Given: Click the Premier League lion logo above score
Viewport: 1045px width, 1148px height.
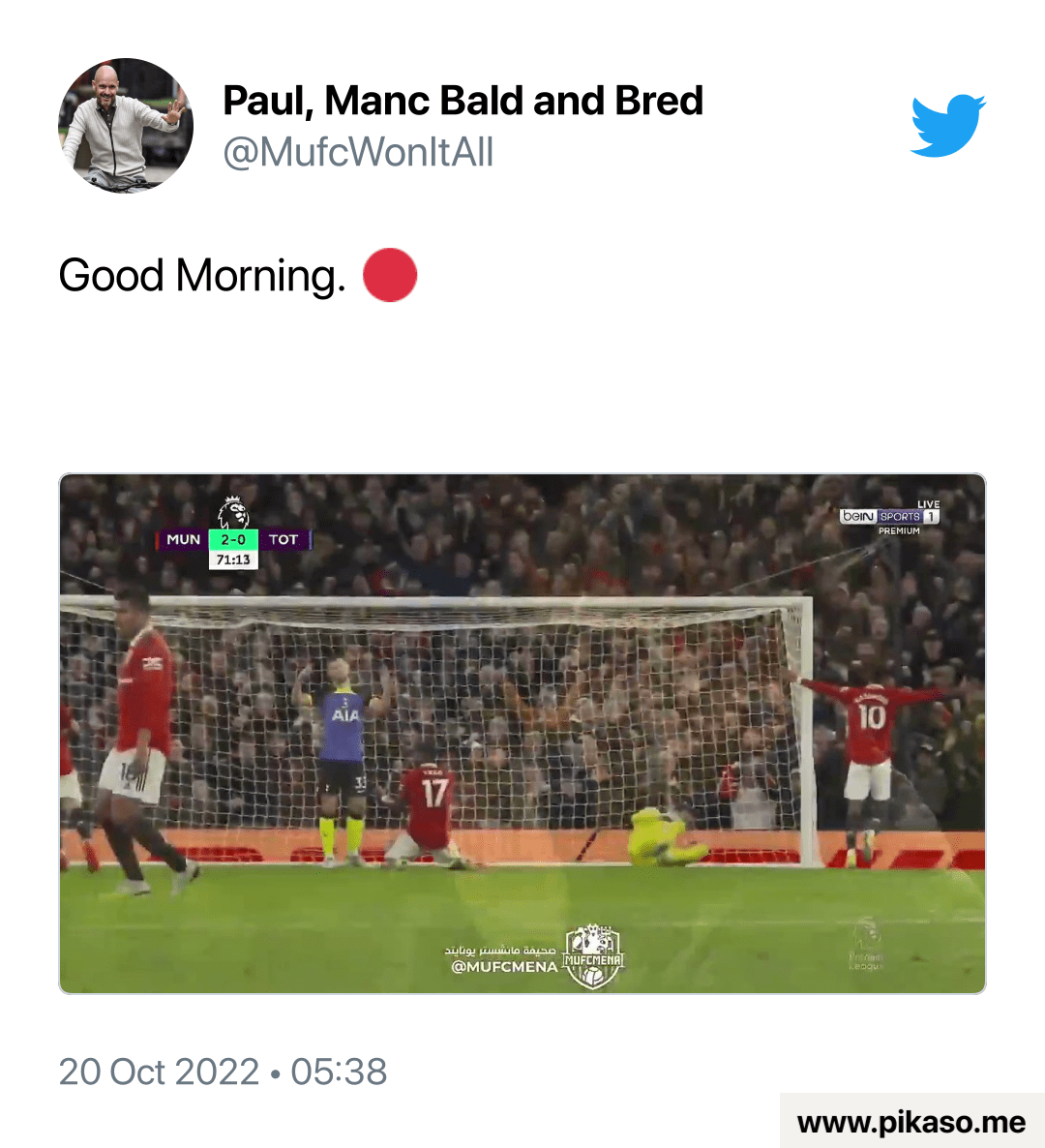Looking at the screenshot, I should coord(233,512).
